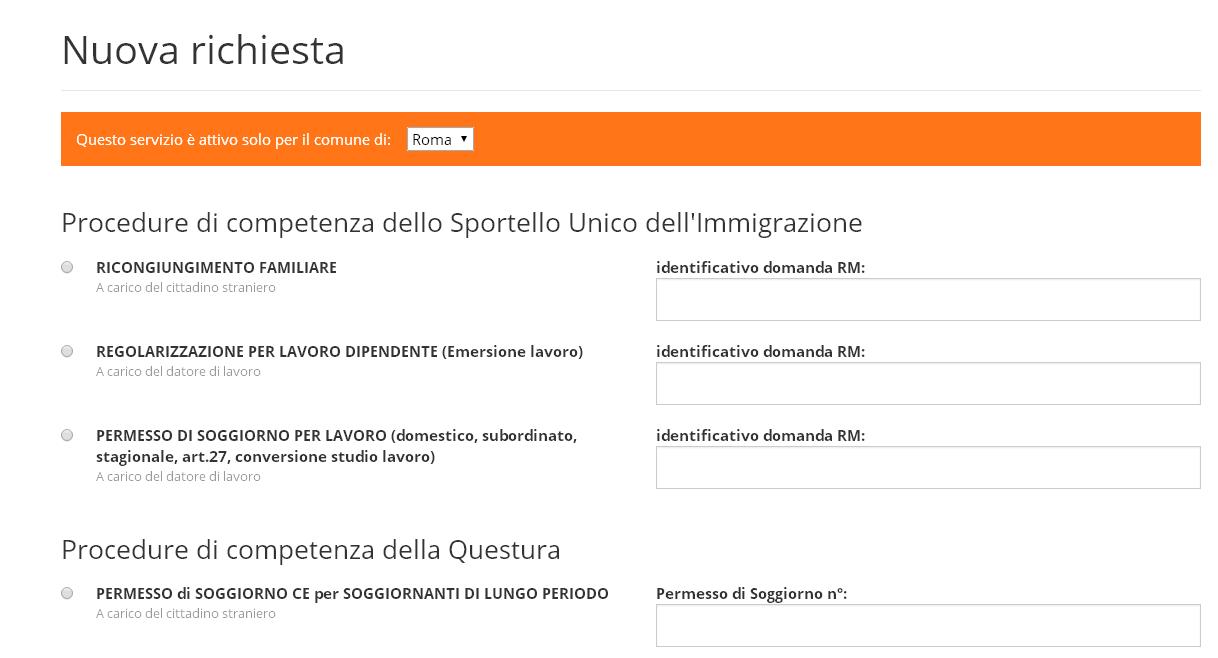1218x658 pixels.
Task: Click the 'Permesso di Soggiorno n°' field label
Action: [x=751, y=594]
